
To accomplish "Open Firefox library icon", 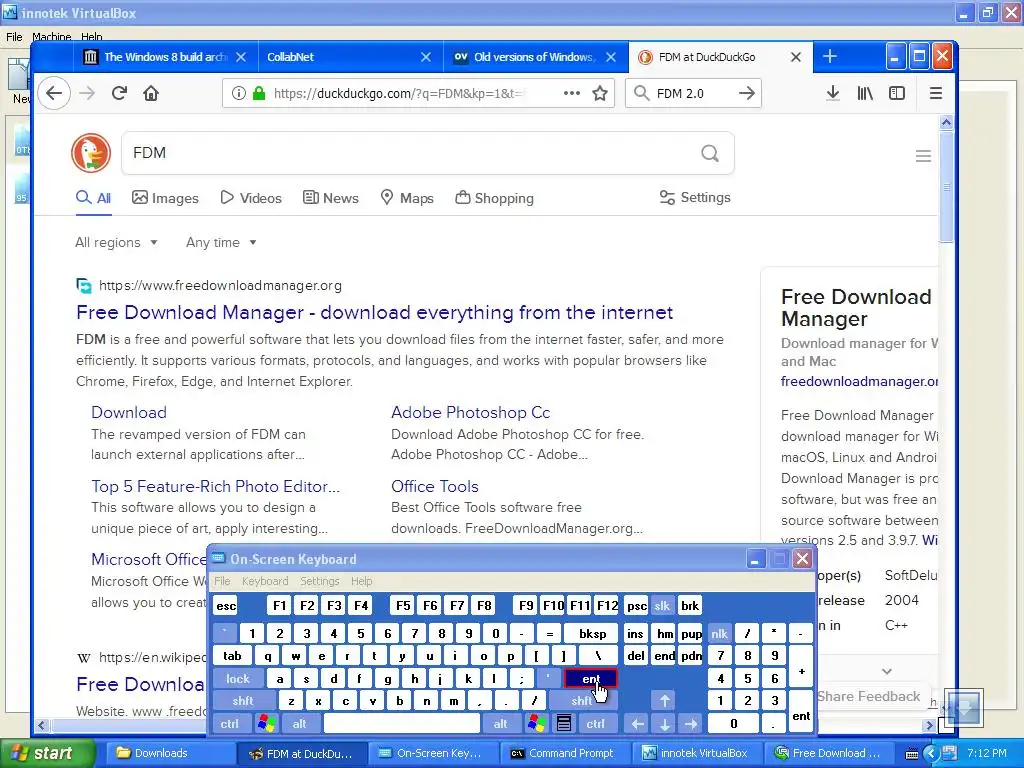I will coord(865,93).
